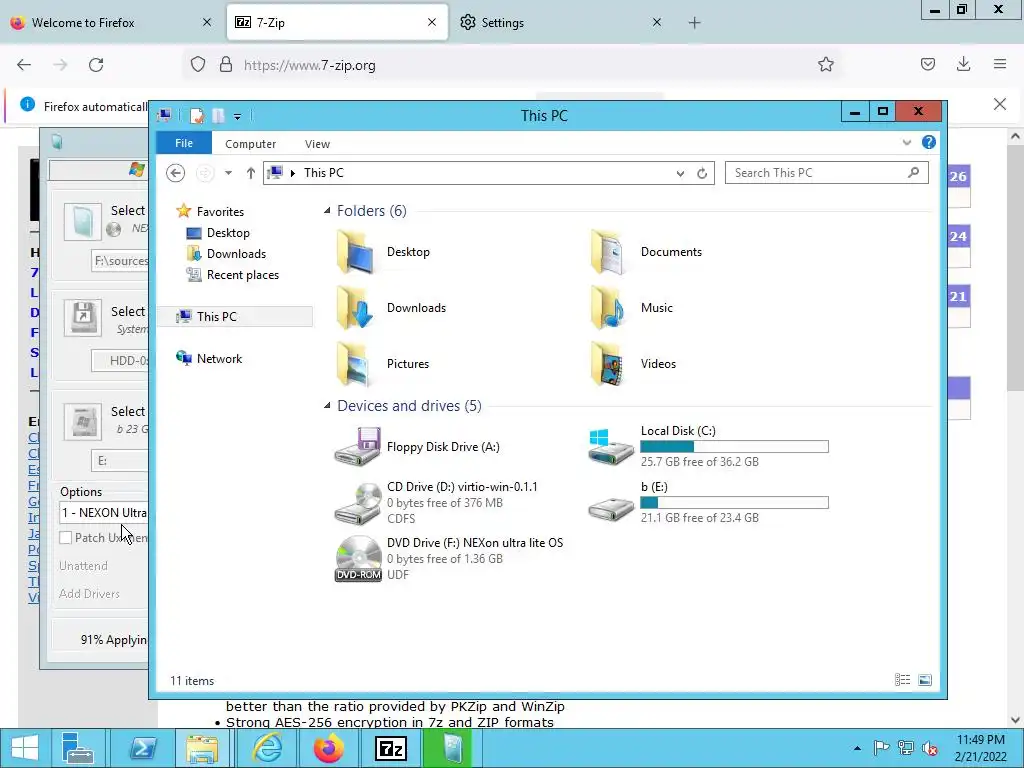Open the address bar history dropdown

(680, 173)
